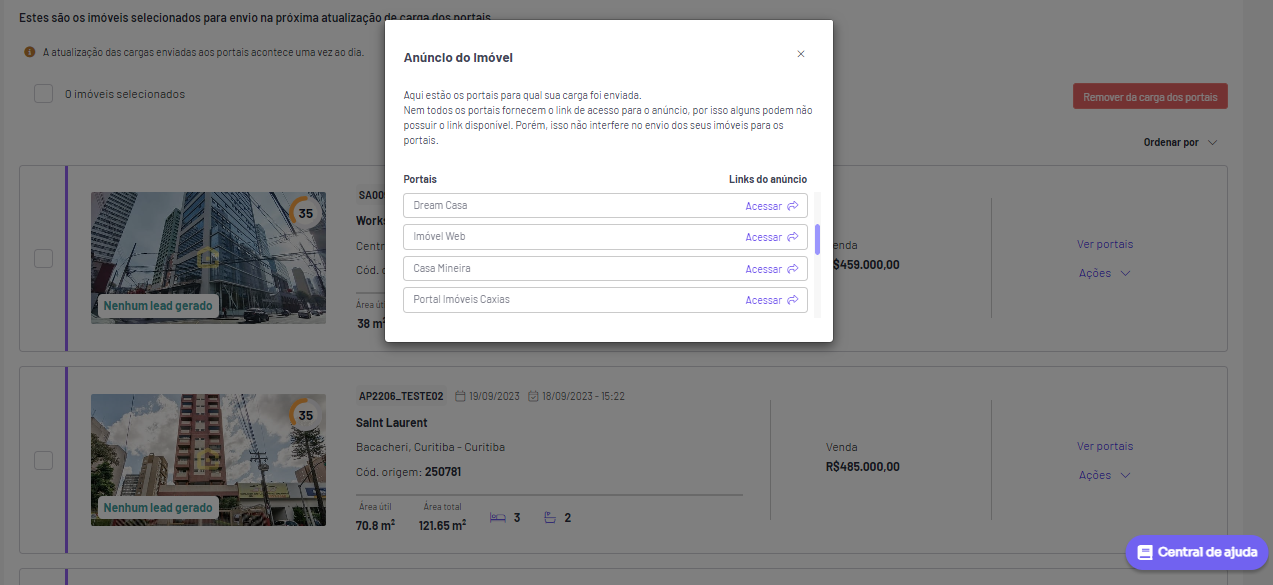
Task: Toggle the select-all imóveis checkbox
Action: tap(43, 94)
